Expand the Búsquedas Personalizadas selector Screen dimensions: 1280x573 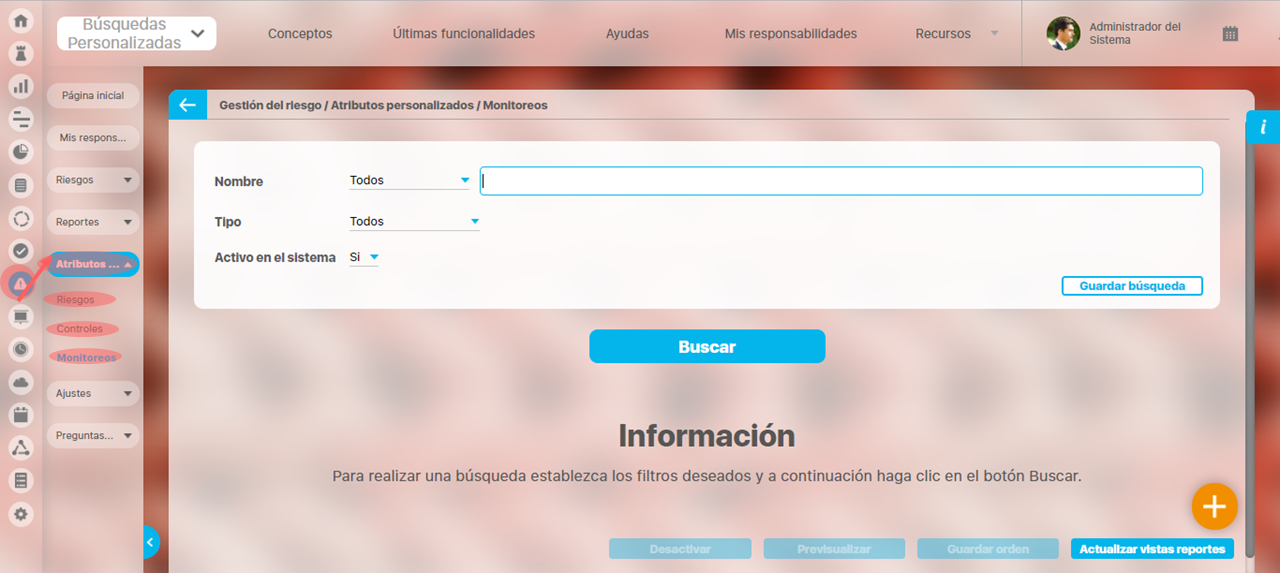click(137, 34)
